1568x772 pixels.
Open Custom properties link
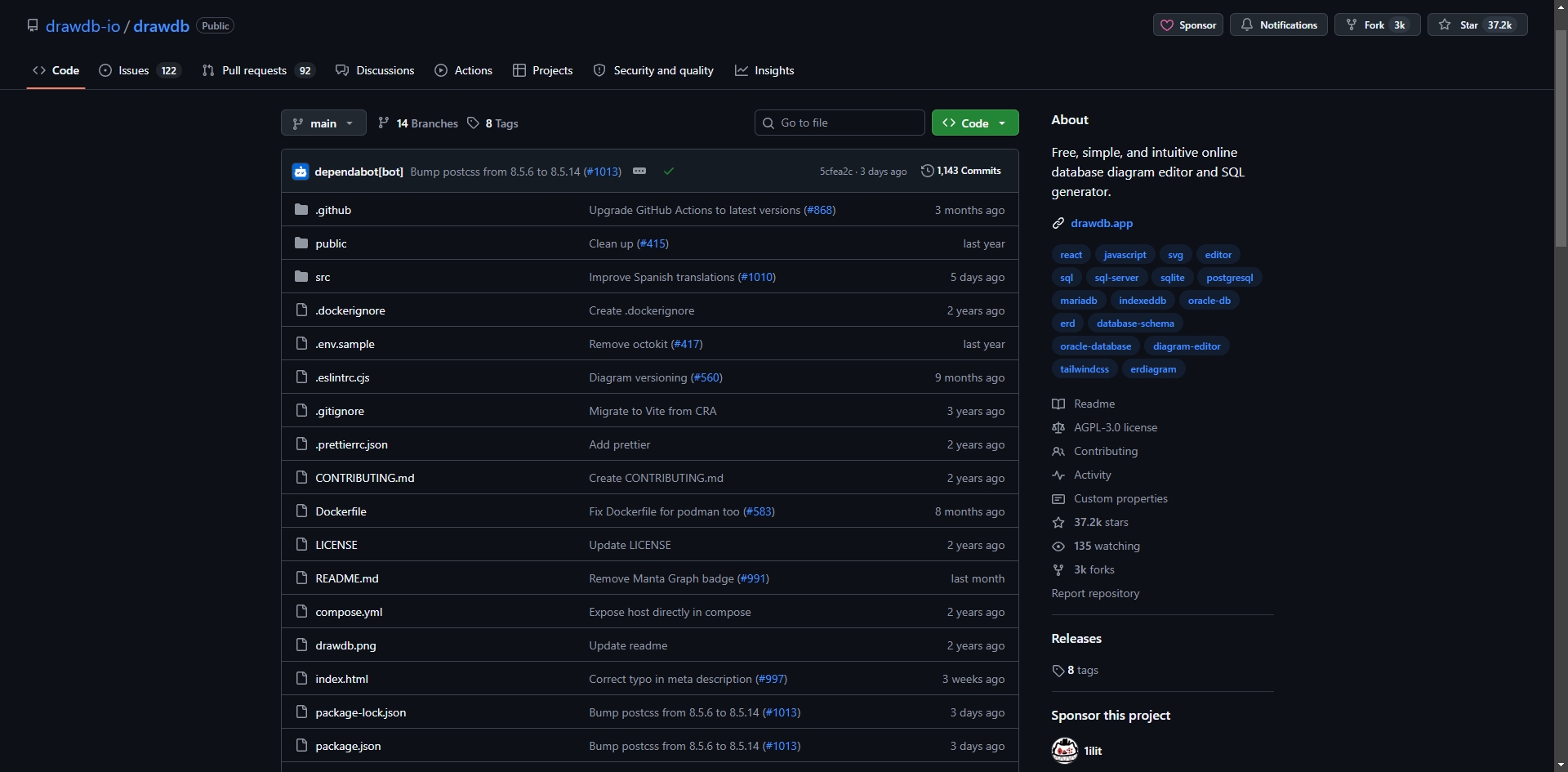point(1120,499)
